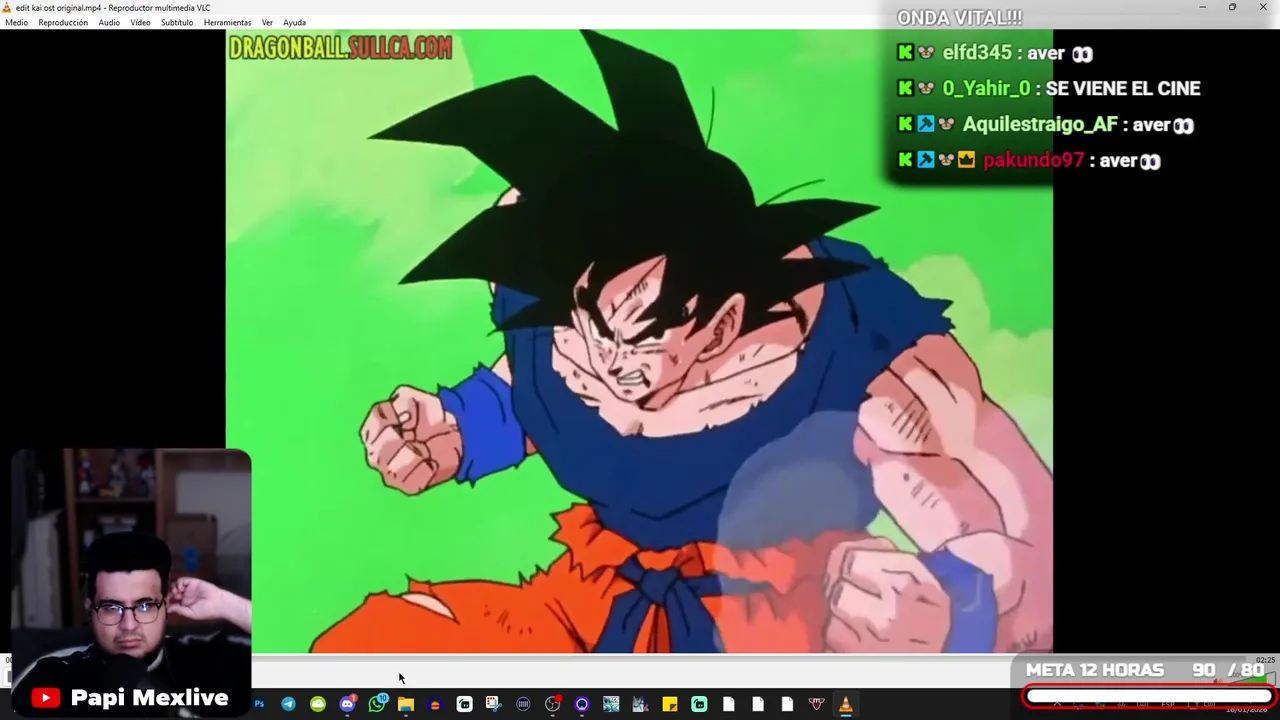Open the Ver menu

point(267,22)
